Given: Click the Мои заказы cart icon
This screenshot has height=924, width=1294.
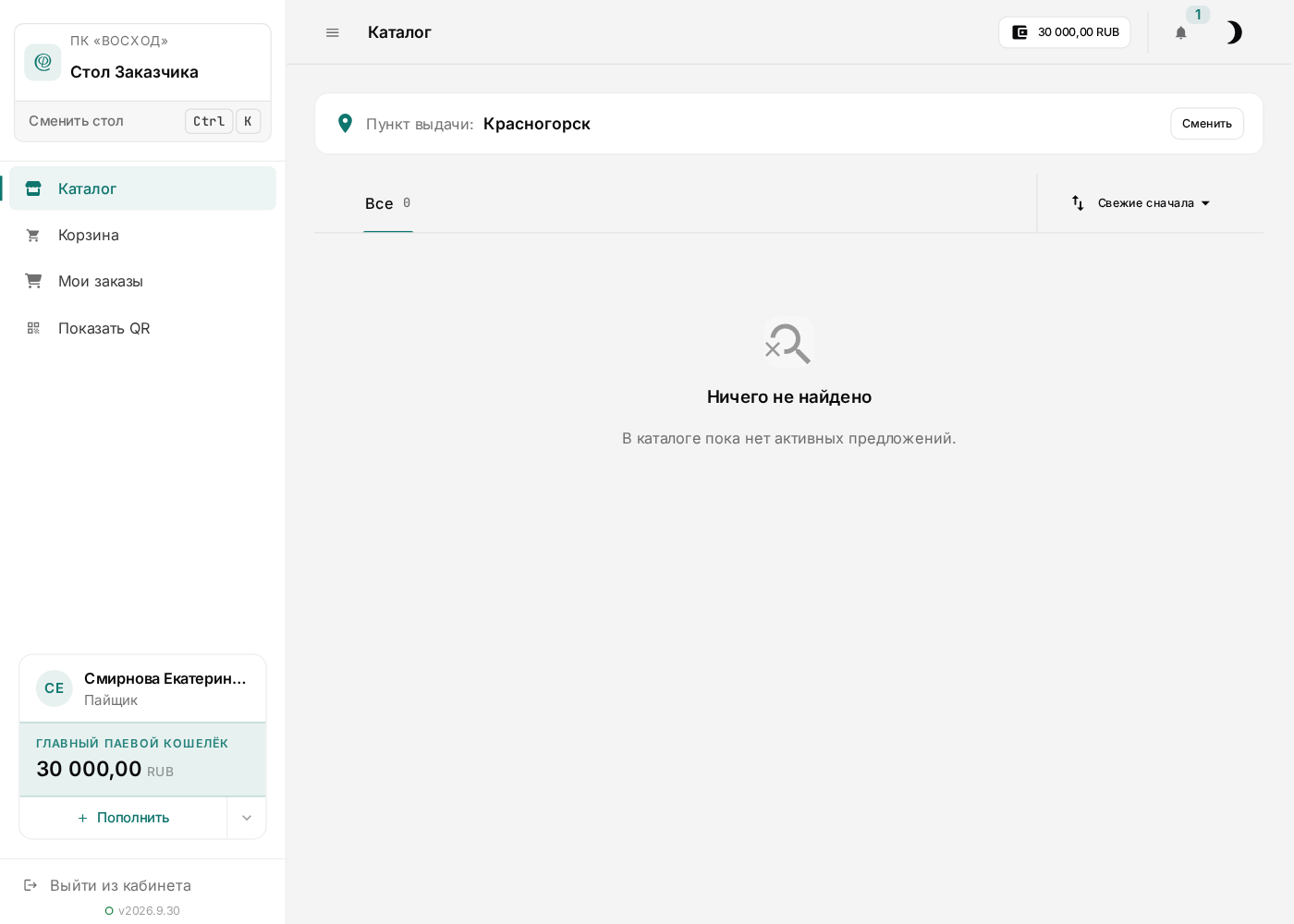Looking at the screenshot, I should 33,281.
